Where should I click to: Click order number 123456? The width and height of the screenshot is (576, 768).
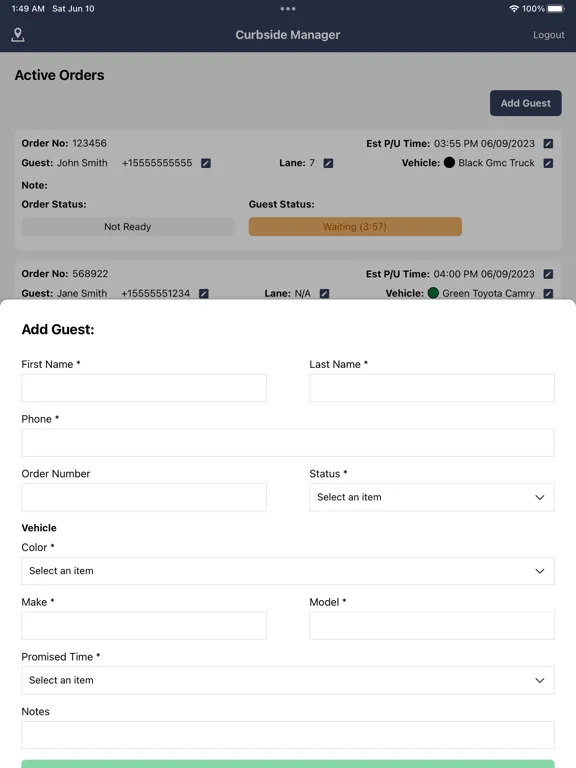[x=90, y=144]
